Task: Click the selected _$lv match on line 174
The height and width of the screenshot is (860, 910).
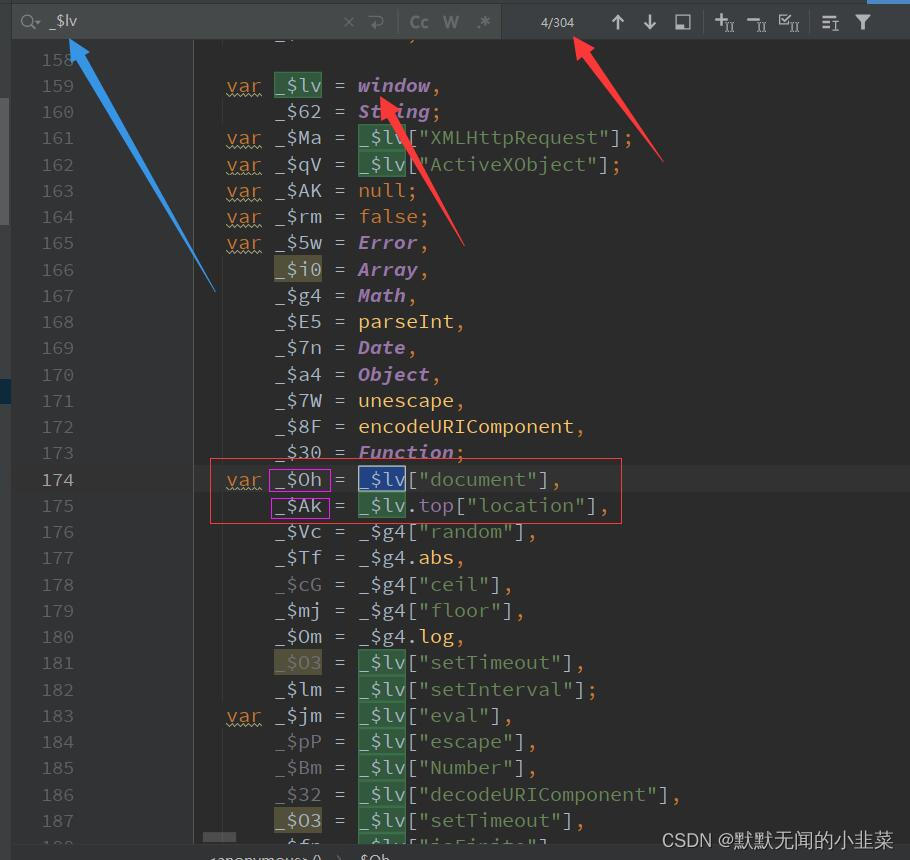Action: (x=382, y=480)
